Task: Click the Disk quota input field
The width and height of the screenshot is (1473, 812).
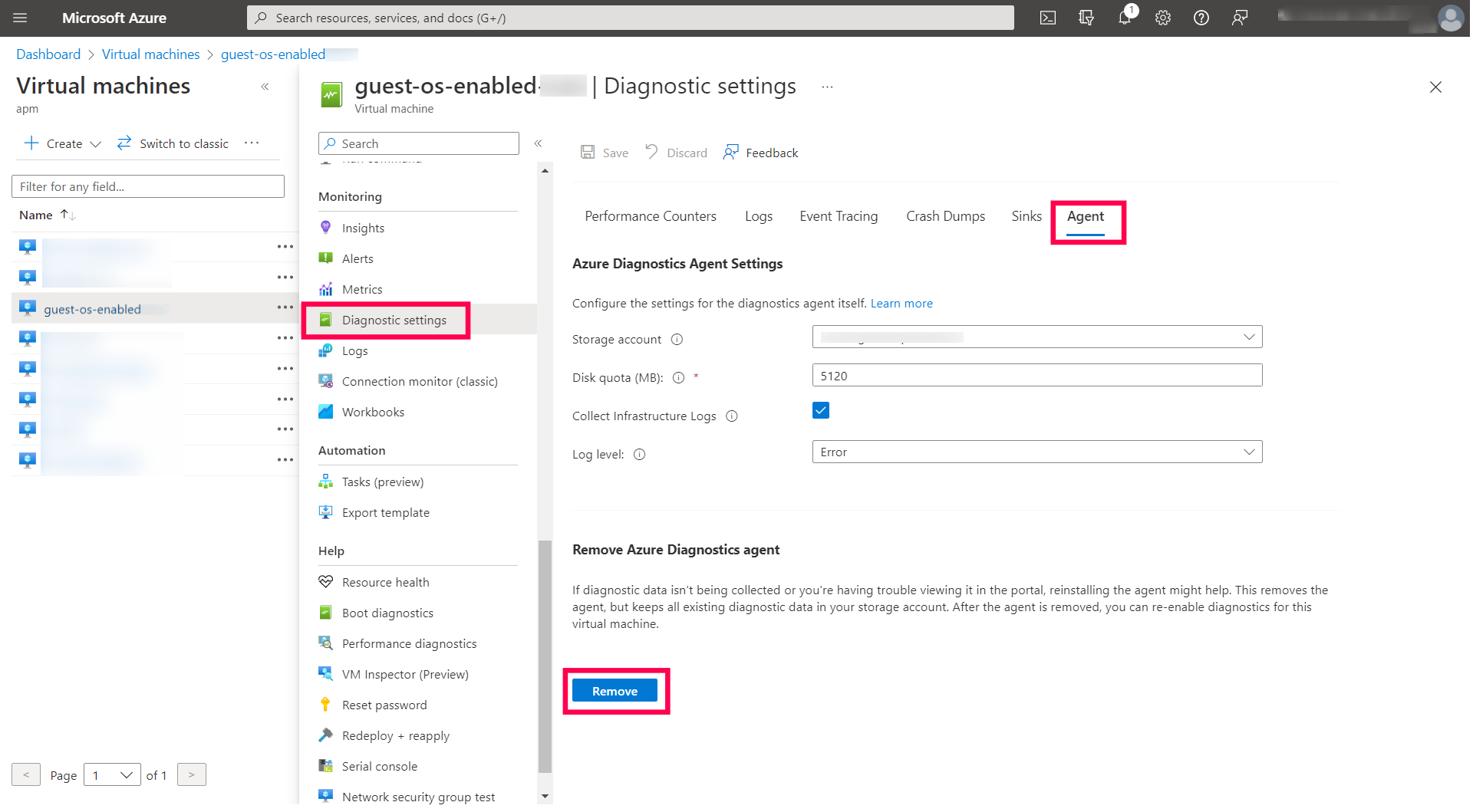Action: point(1036,375)
